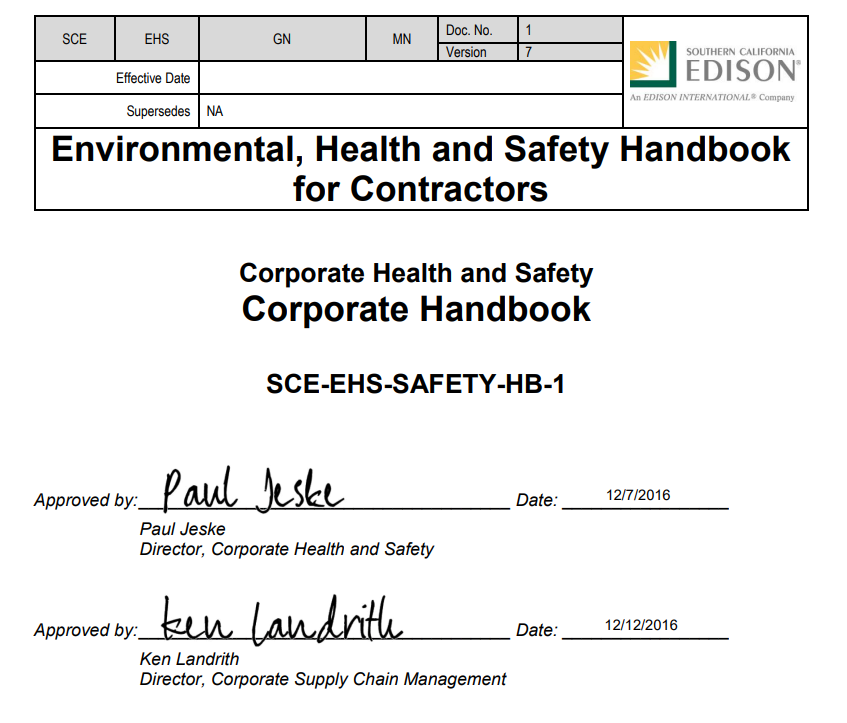
Task: Click the Corporate Handbook heading
Action: (416, 309)
